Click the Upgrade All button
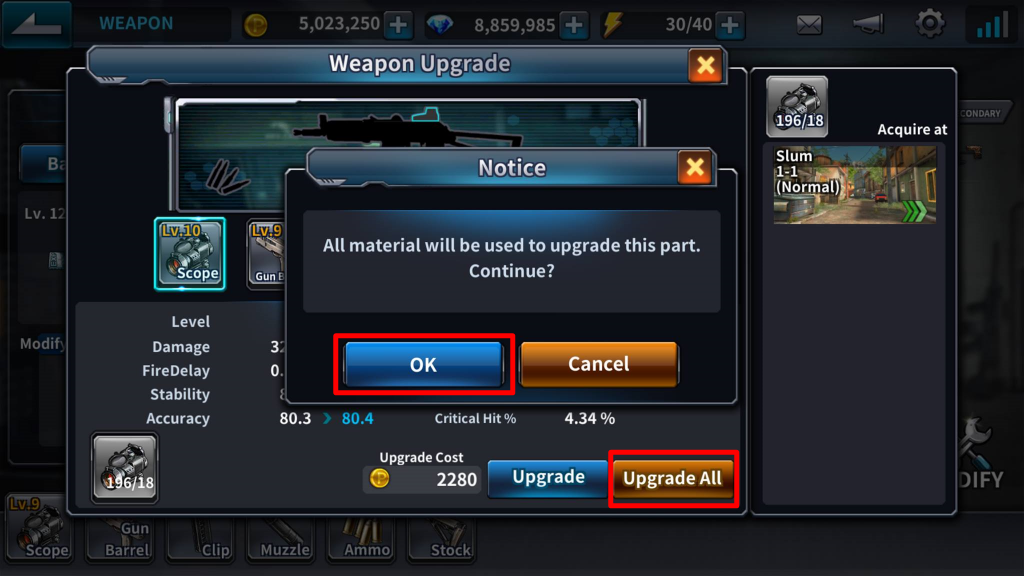Image resolution: width=1024 pixels, height=576 pixels. [673, 478]
